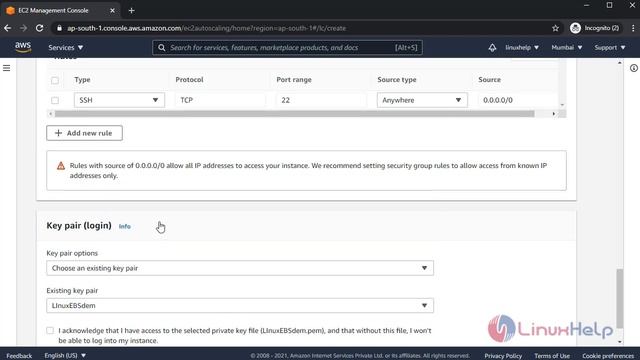Acknowledge private key file access checkbox
This screenshot has height=360, width=640.
(50, 330)
